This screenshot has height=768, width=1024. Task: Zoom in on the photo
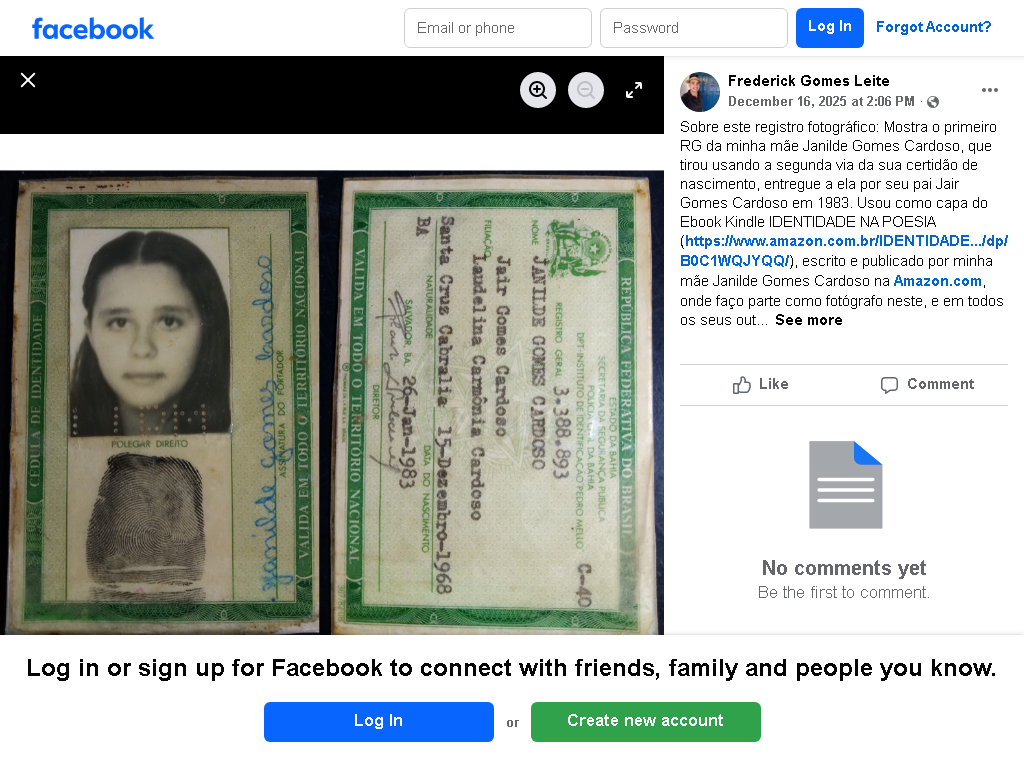[537, 90]
